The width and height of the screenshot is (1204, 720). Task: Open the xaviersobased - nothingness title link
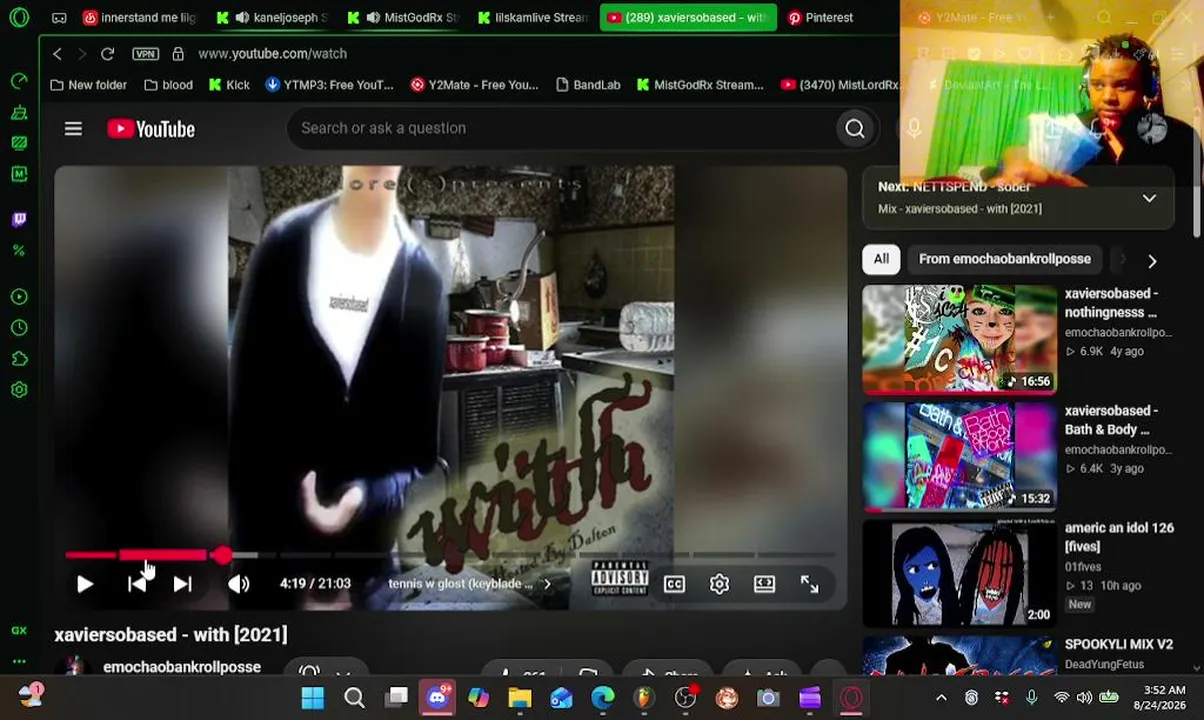pos(1111,303)
